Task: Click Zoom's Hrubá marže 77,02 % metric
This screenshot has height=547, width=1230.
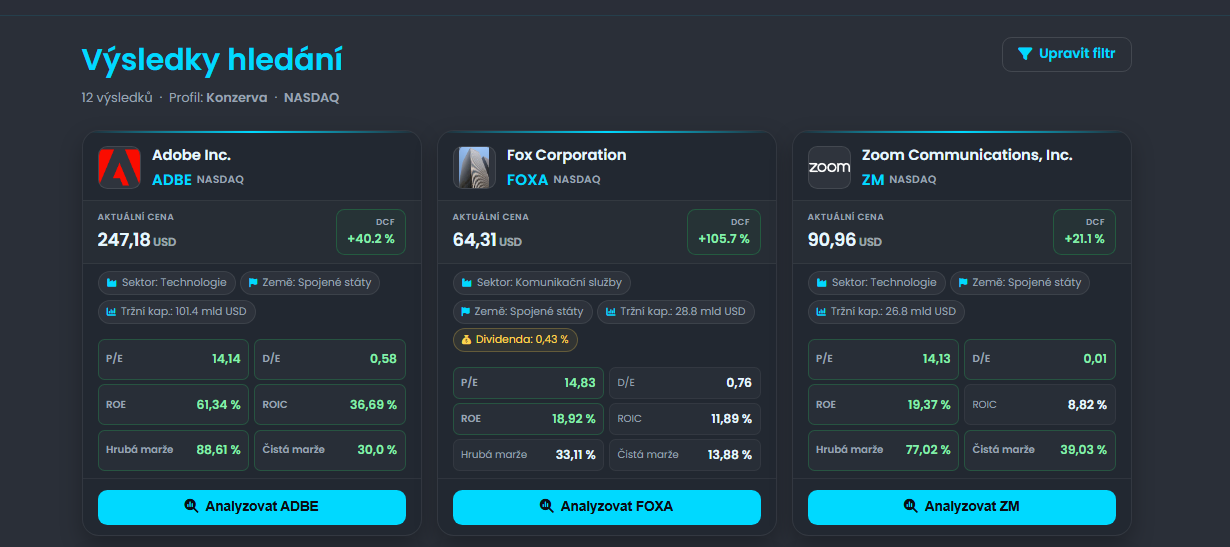Action: click(x=884, y=450)
